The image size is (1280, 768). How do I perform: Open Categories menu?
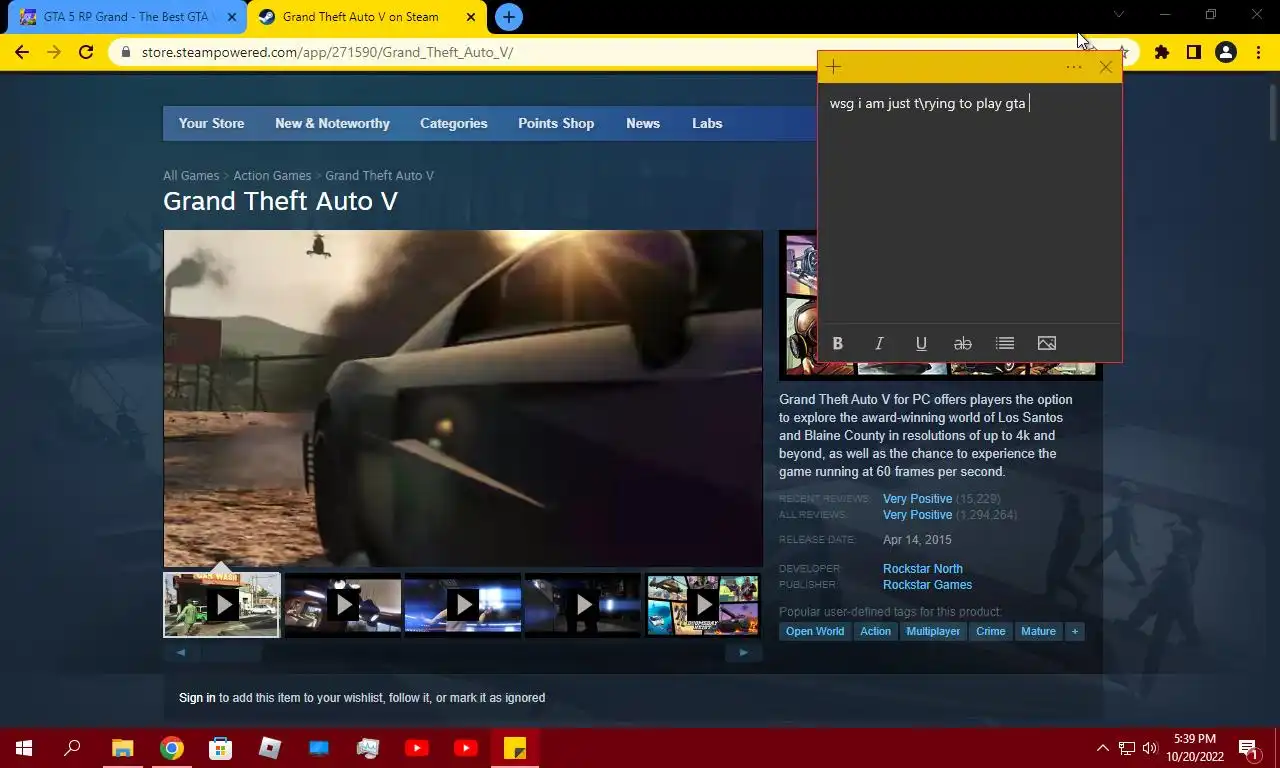(454, 123)
